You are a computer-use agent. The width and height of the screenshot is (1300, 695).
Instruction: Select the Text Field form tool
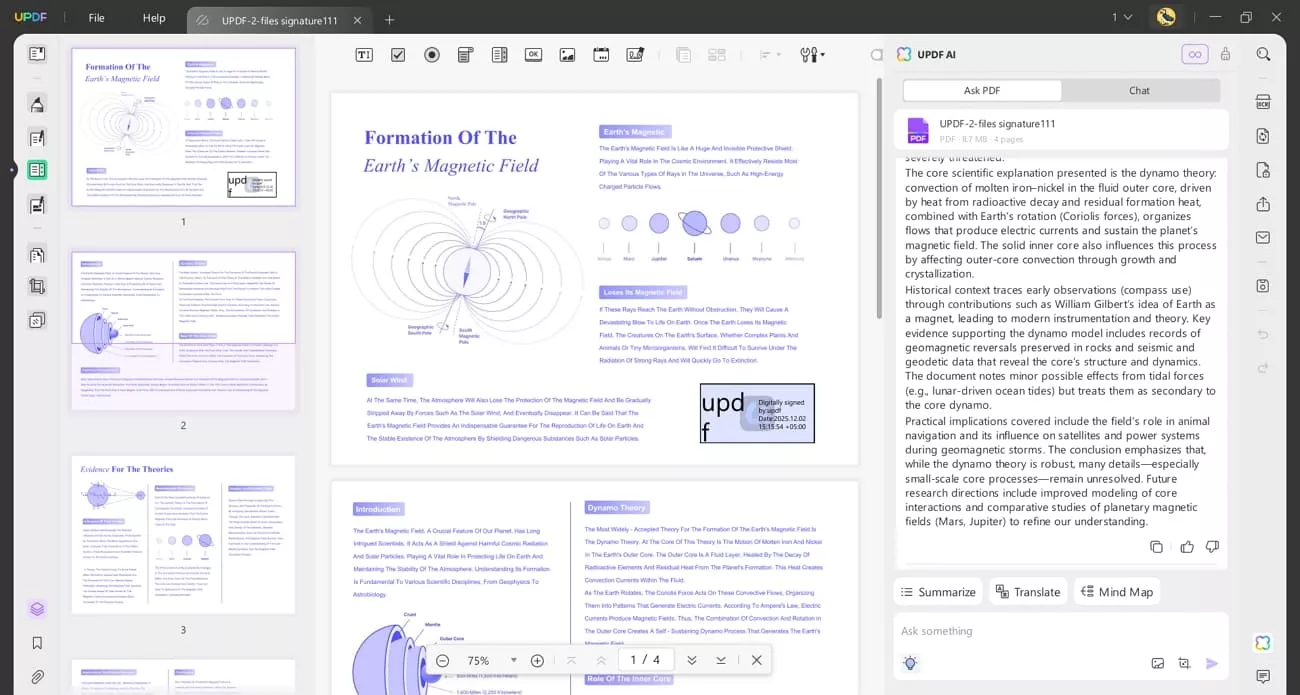click(x=364, y=55)
